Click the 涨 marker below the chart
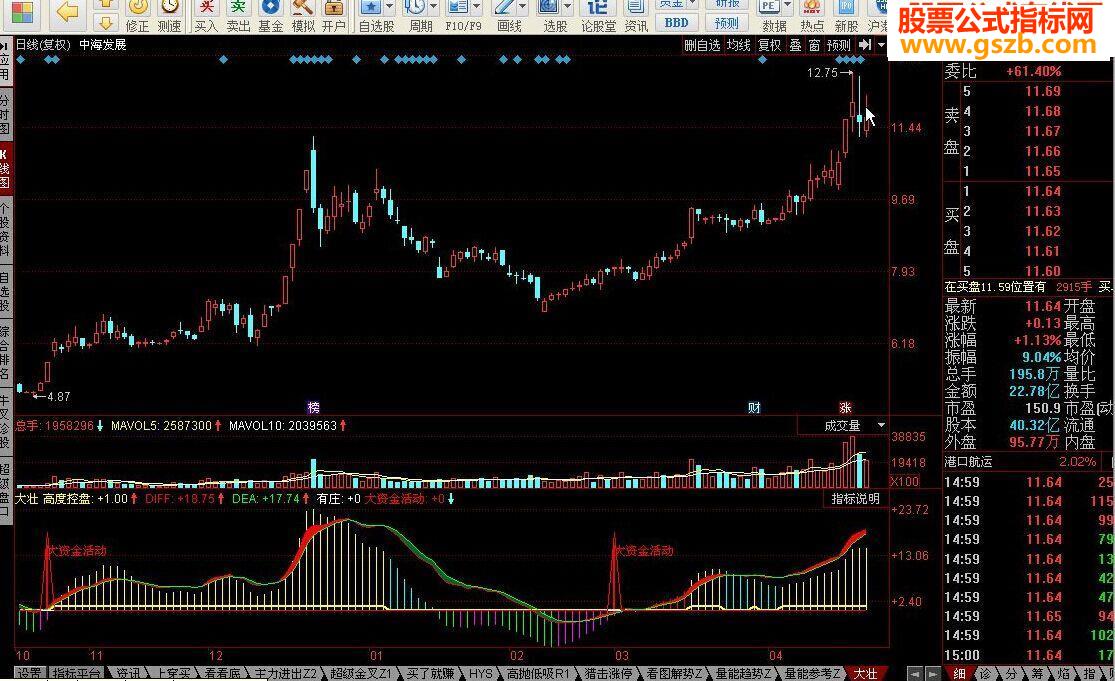1115x681 pixels. coord(845,407)
